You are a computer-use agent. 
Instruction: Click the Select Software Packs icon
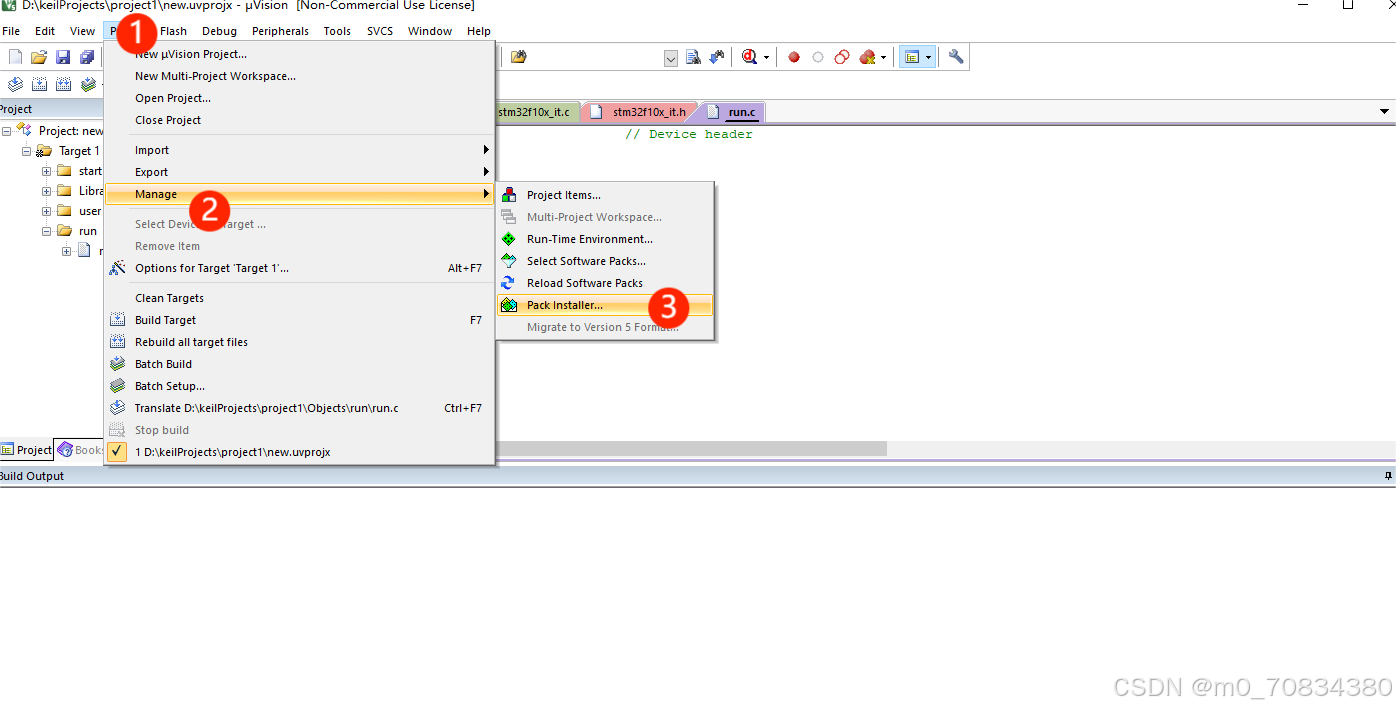[509, 261]
